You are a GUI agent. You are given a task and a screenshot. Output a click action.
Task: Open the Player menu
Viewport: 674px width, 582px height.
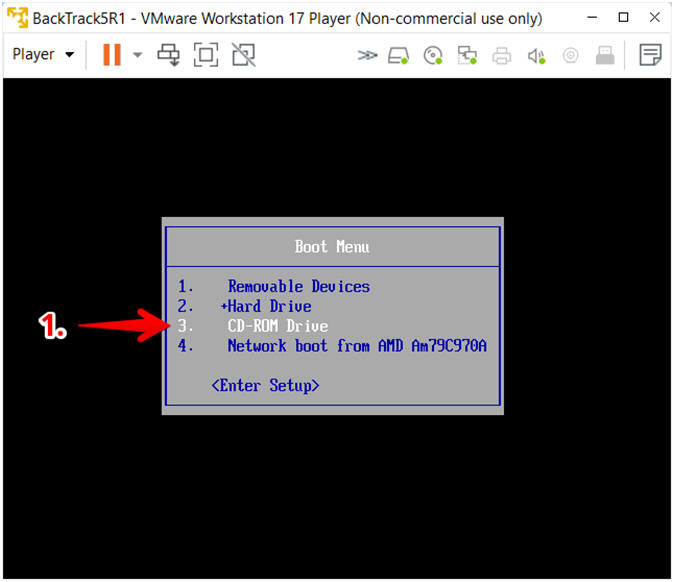coord(43,55)
